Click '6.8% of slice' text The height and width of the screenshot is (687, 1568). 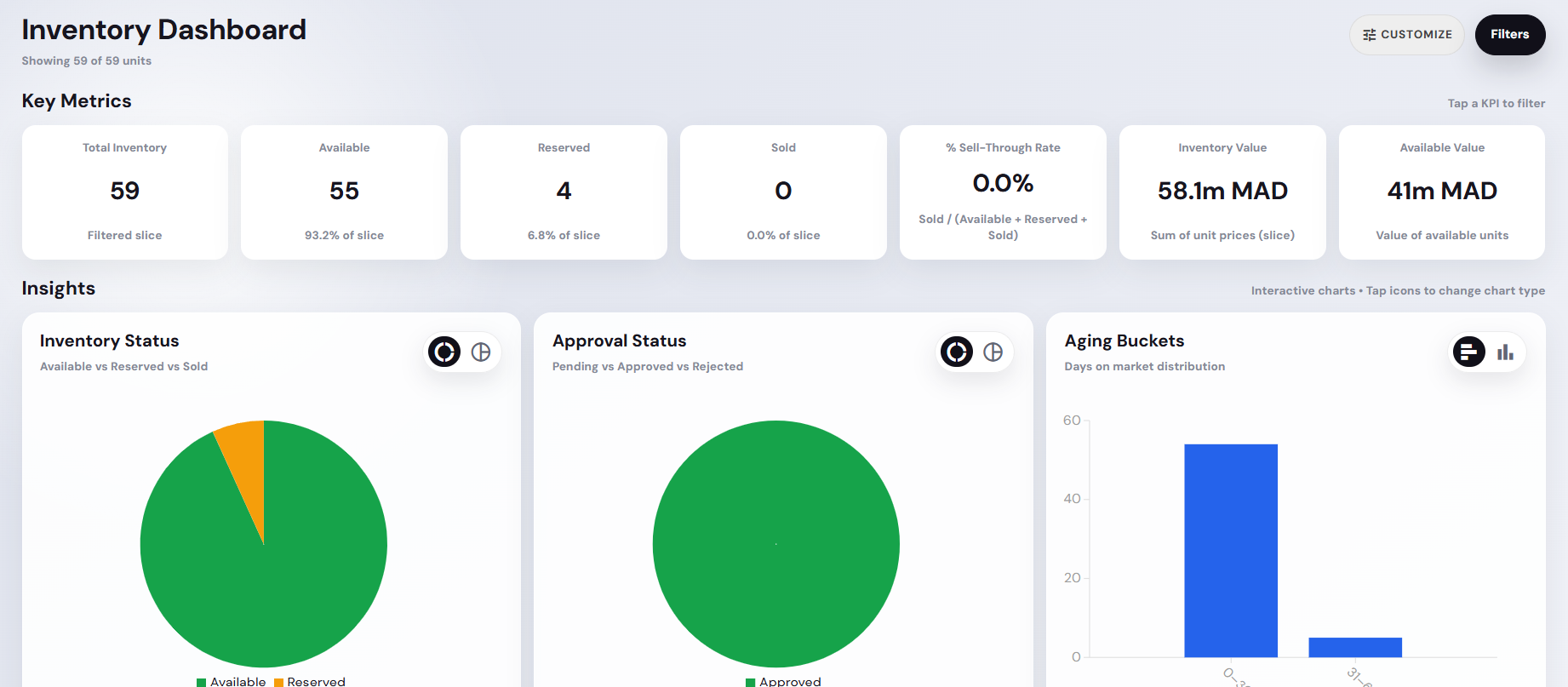[x=564, y=235]
